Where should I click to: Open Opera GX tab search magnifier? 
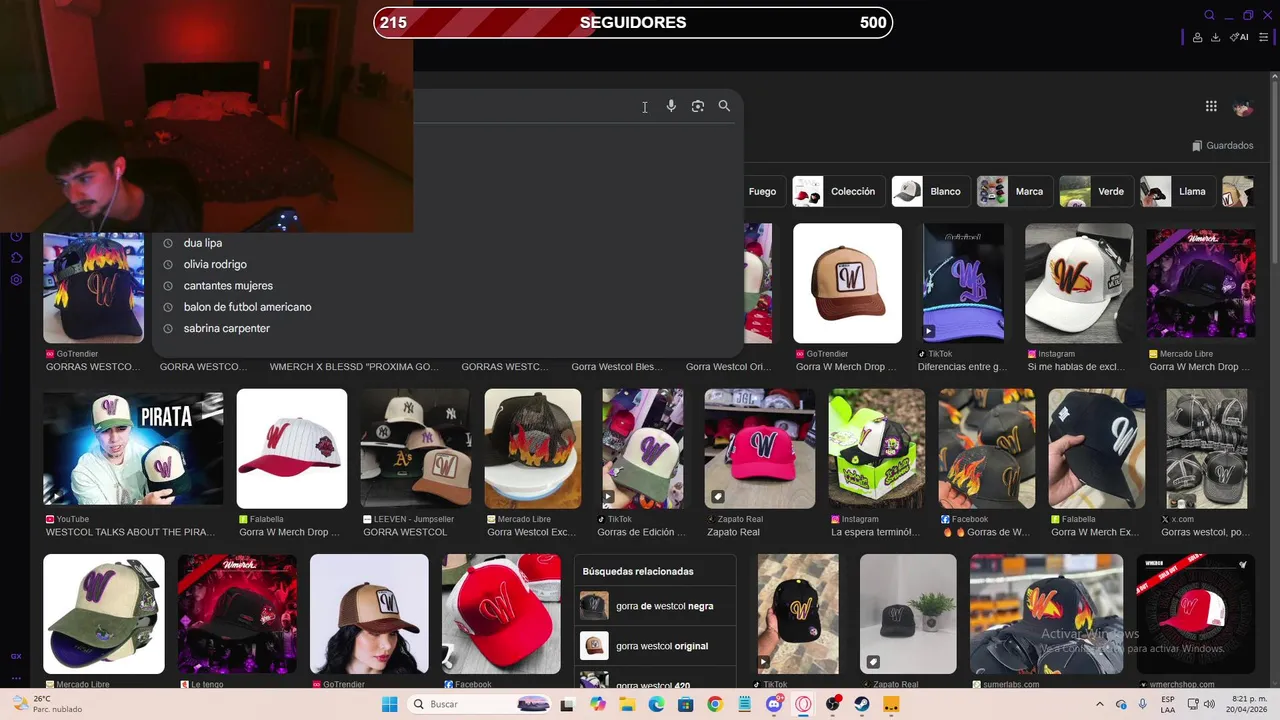[x=1209, y=15]
